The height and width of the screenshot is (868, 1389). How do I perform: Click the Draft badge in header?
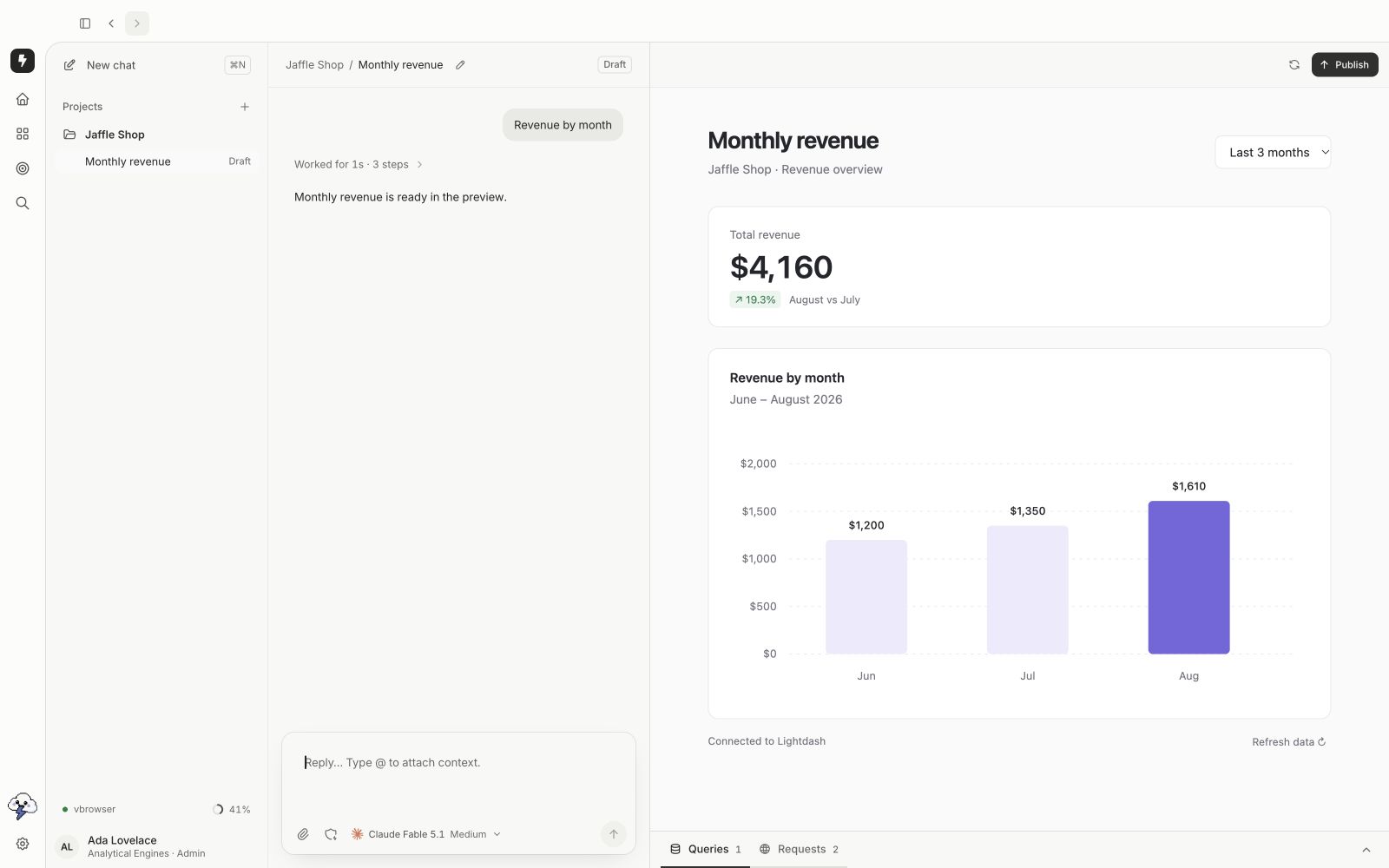coord(615,65)
